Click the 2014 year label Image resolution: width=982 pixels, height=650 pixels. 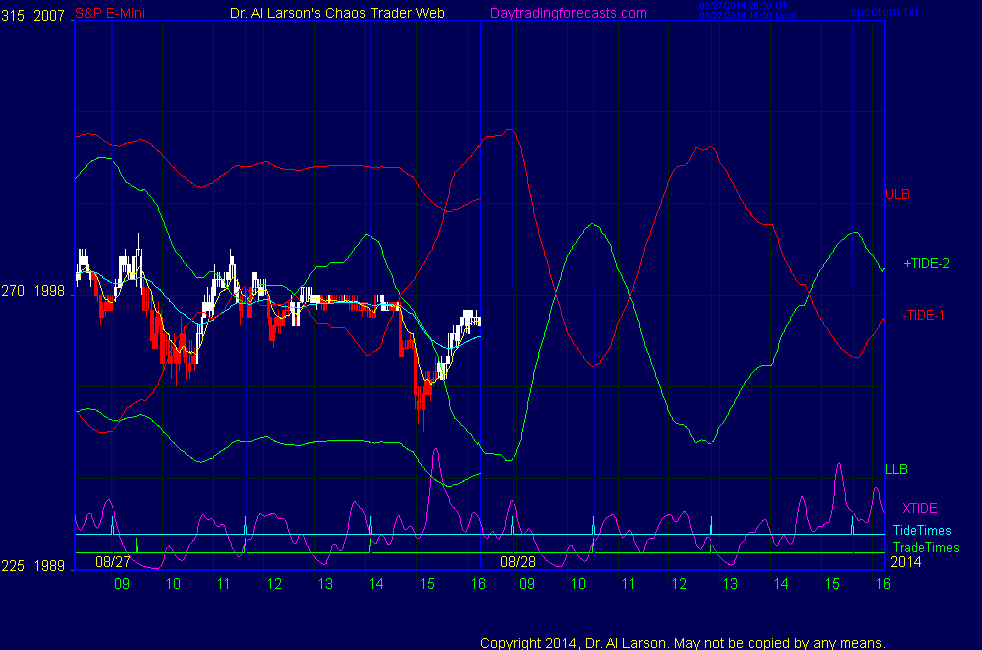pyautogui.click(x=906, y=562)
